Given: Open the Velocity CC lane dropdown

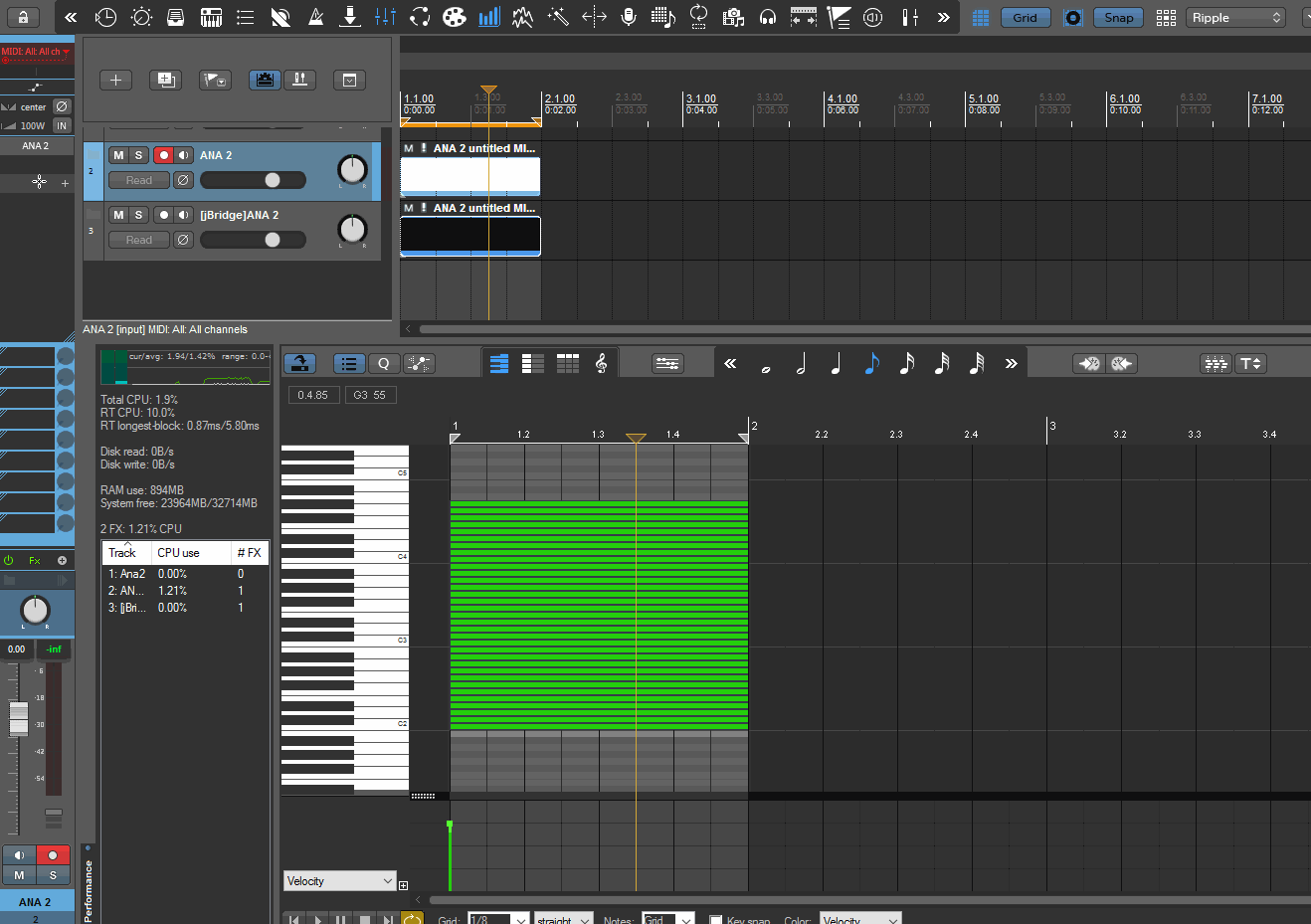Looking at the screenshot, I should pyautogui.click(x=340, y=881).
